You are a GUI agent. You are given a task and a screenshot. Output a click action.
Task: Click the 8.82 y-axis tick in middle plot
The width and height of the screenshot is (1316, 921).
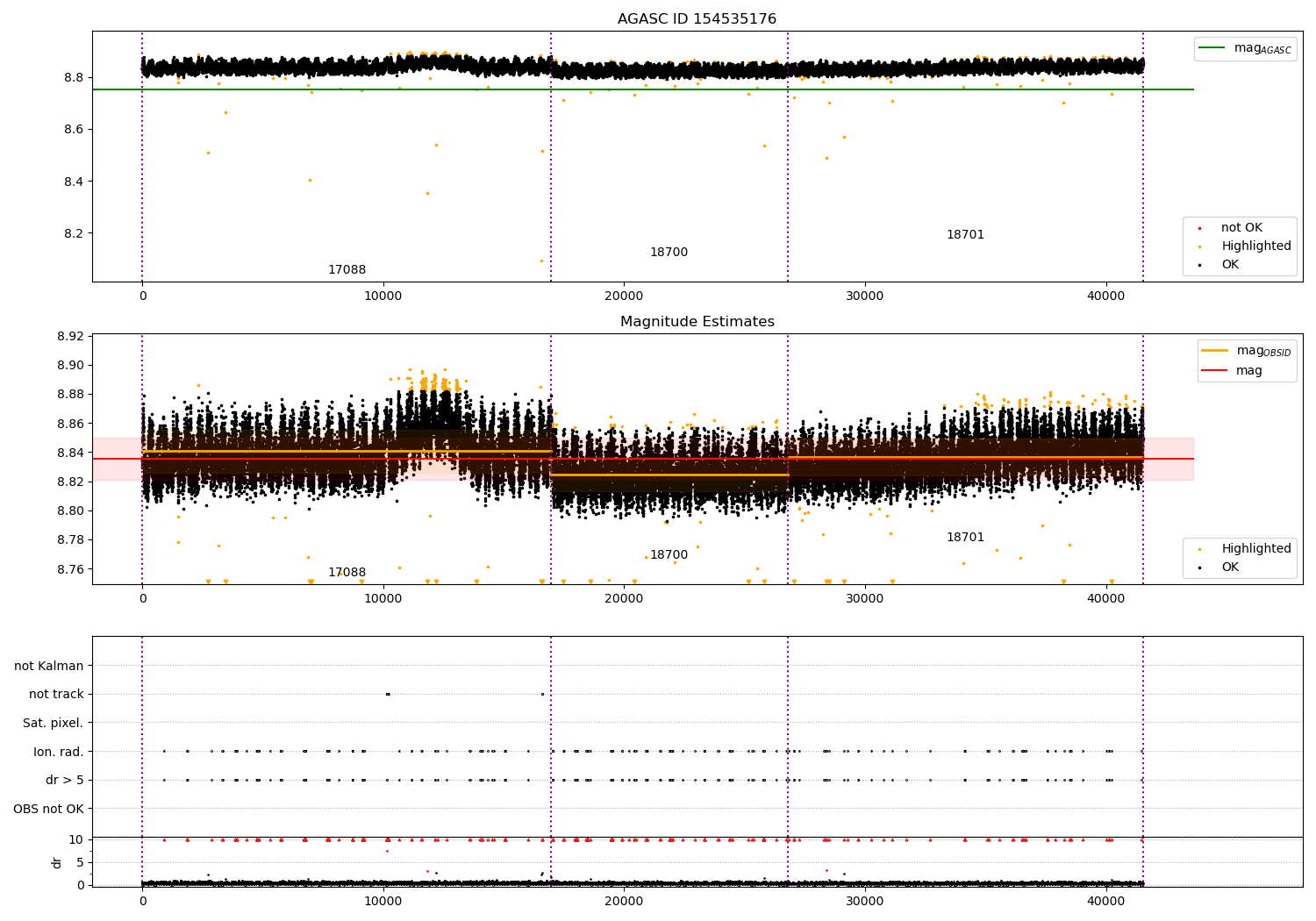(x=70, y=482)
